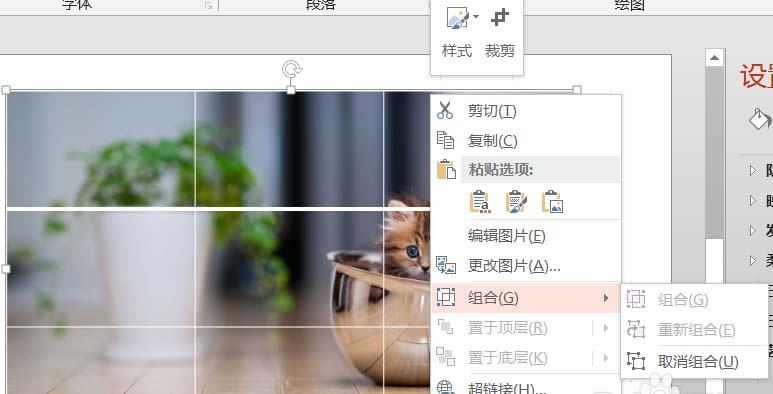Click the group icon beside 组合(G)

[446, 297]
